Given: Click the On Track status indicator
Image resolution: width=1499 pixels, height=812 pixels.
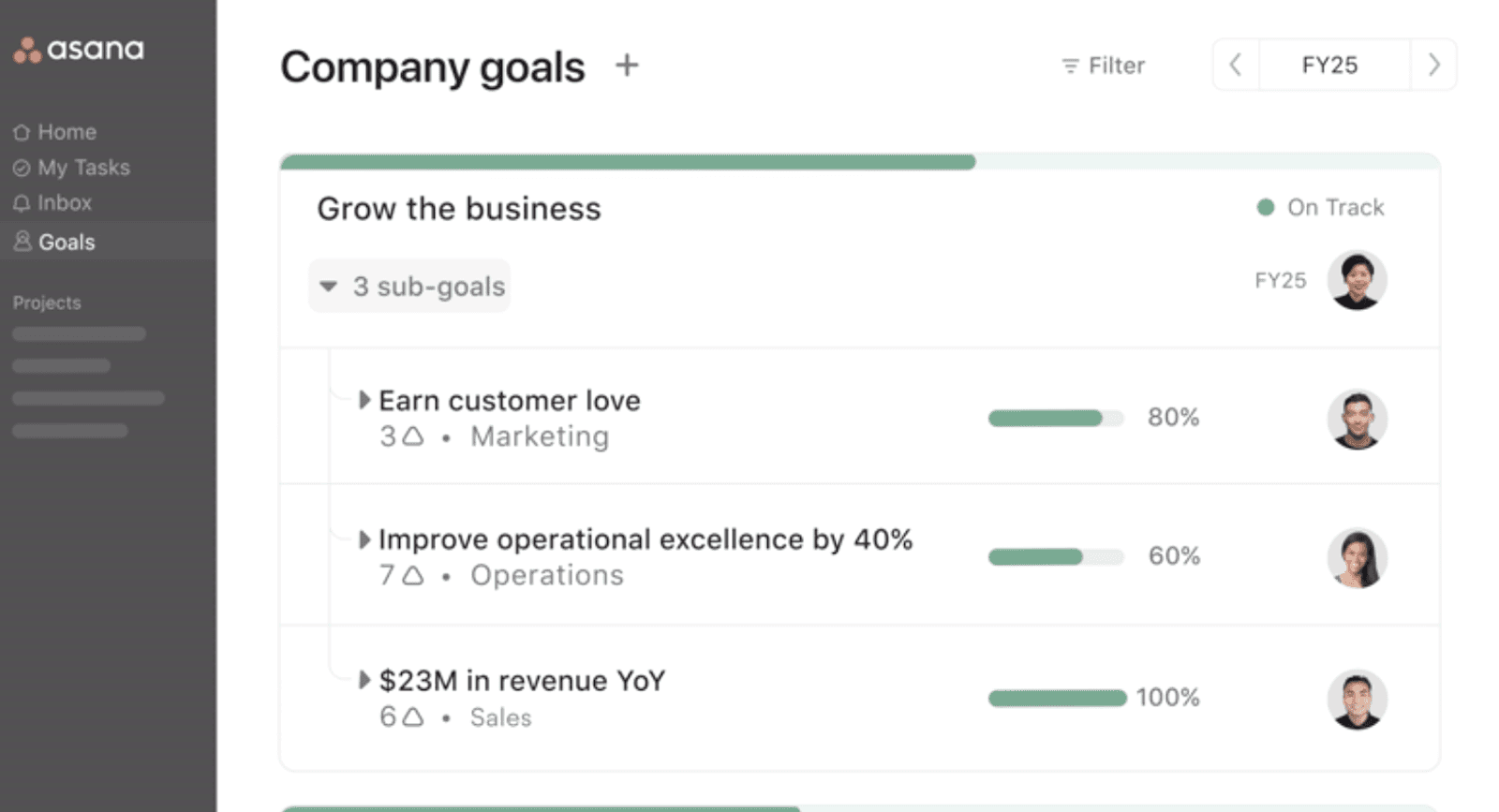Looking at the screenshot, I should point(1321,207).
